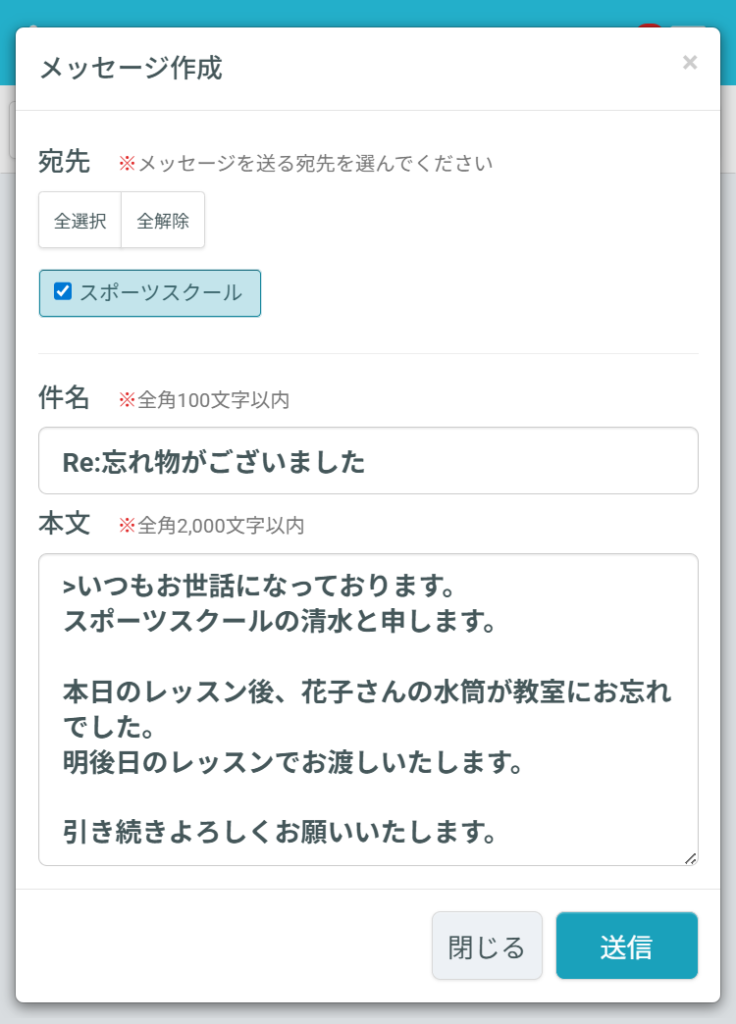Click the 本文 field label
The height and width of the screenshot is (1024, 736).
click(64, 524)
